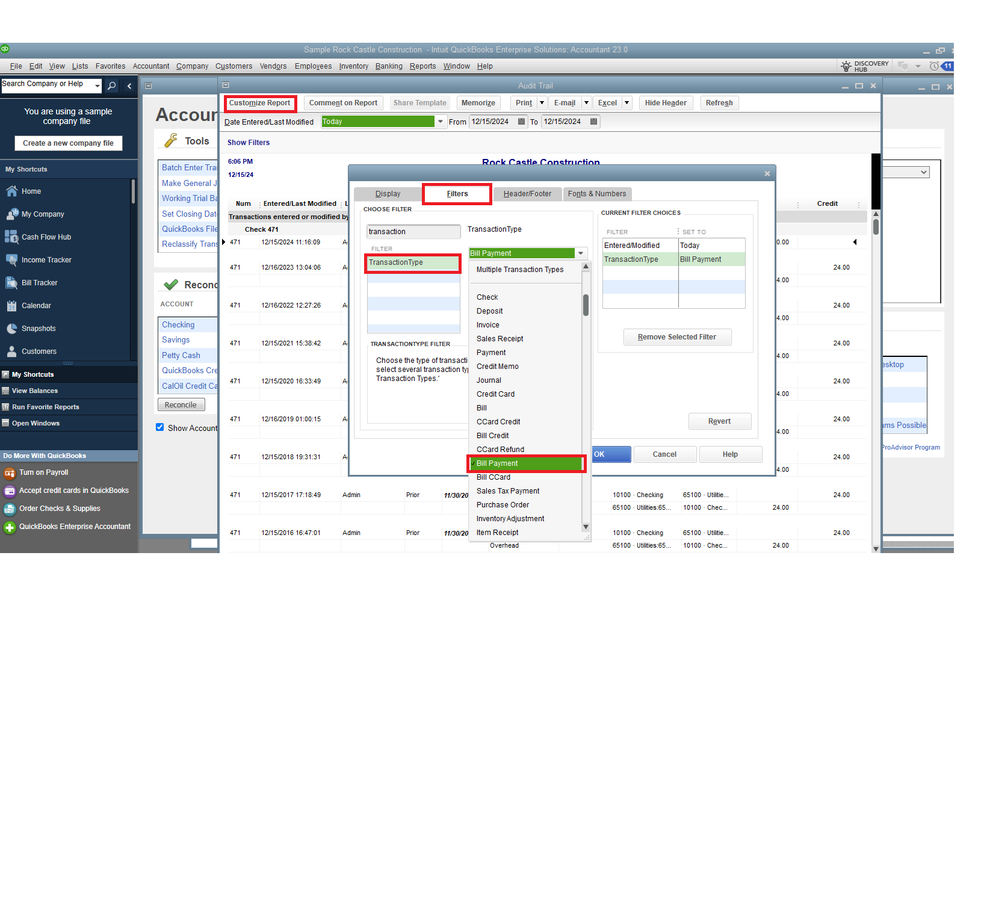The image size is (999, 910).
Task: Choose Journal in transaction type list
Action: click(x=489, y=380)
